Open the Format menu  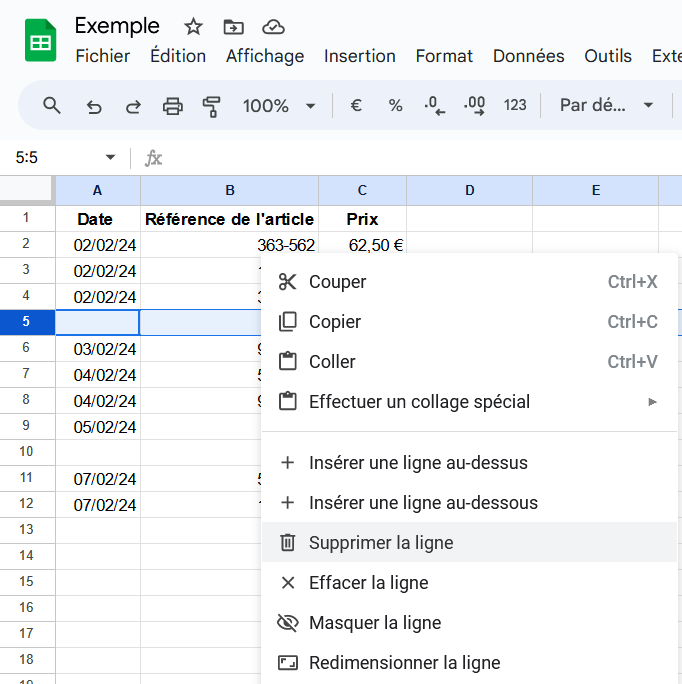tap(444, 56)
